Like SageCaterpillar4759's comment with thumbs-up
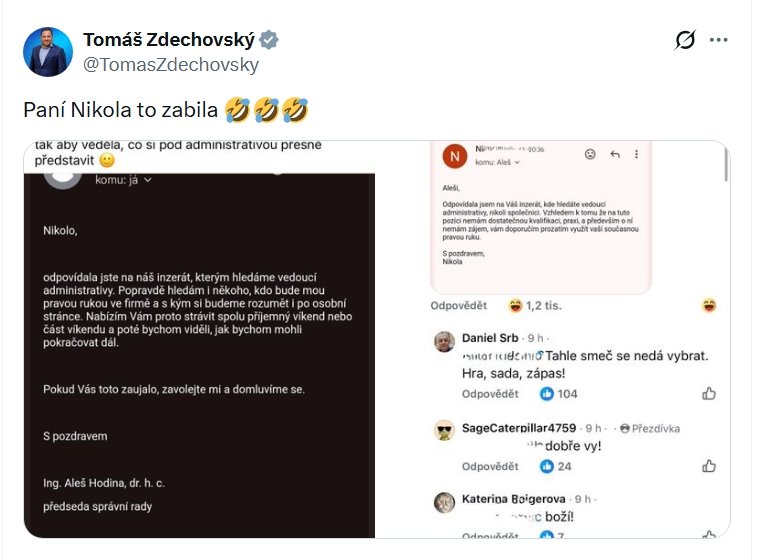 point(709,466)
